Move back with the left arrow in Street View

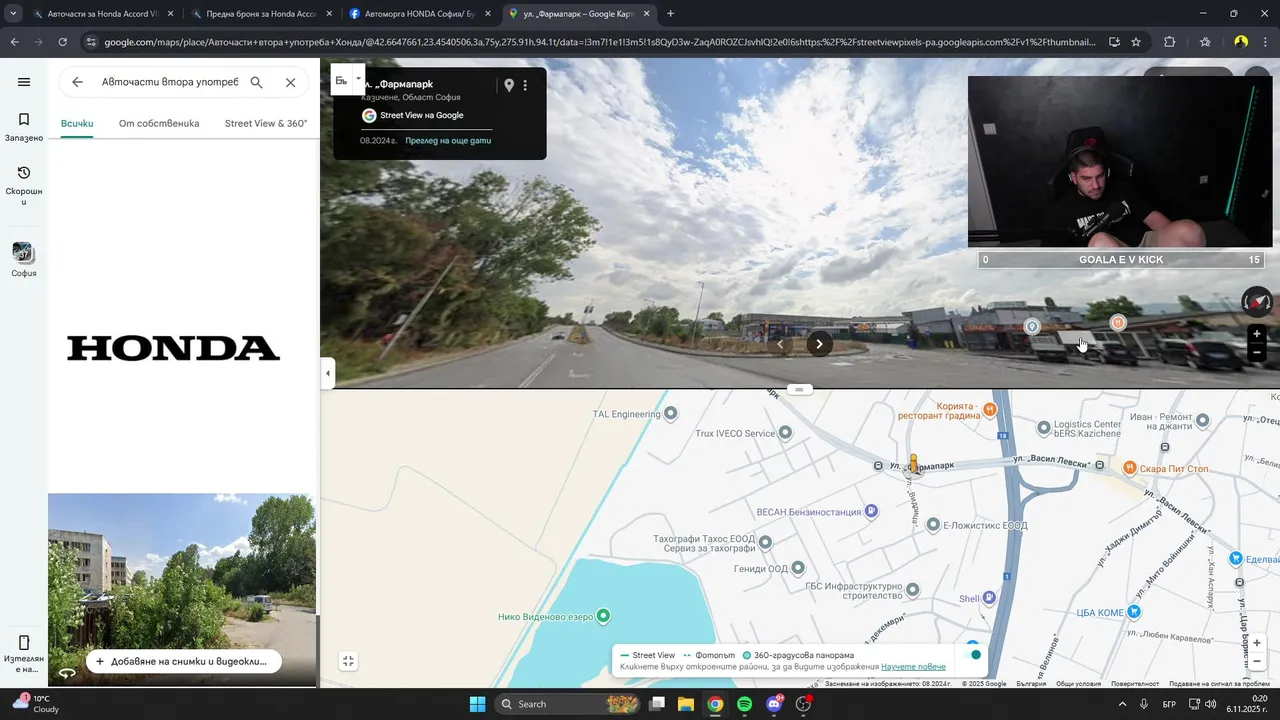click(781, 344)
